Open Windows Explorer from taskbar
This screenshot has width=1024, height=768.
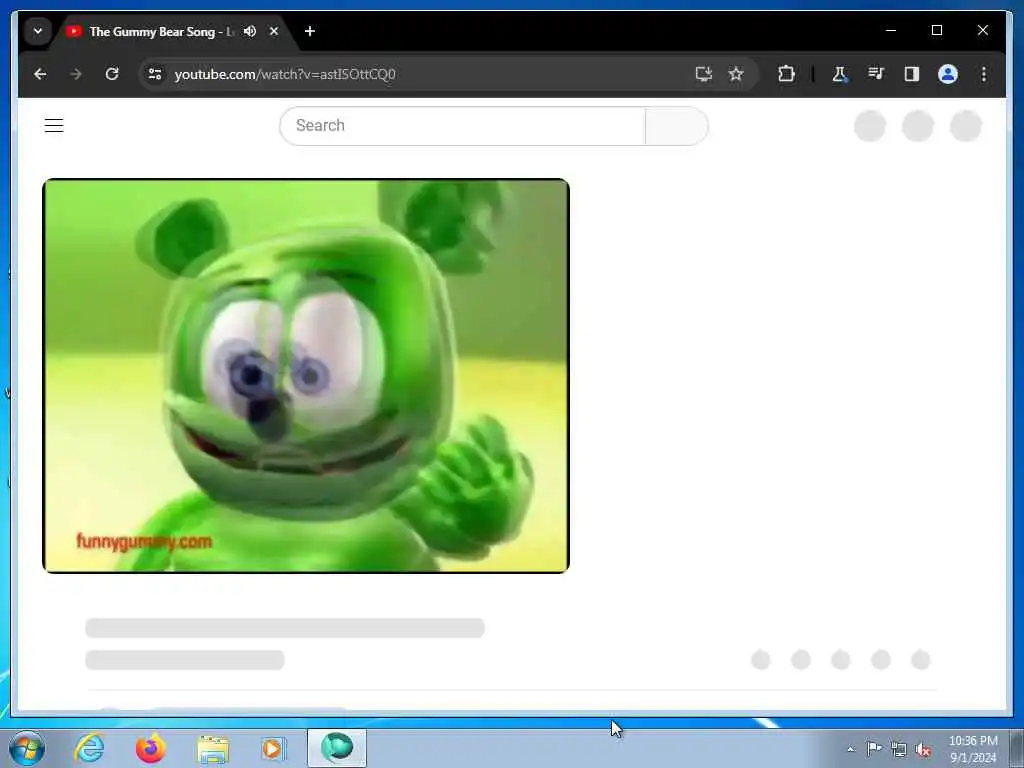[x=213, y=748]
